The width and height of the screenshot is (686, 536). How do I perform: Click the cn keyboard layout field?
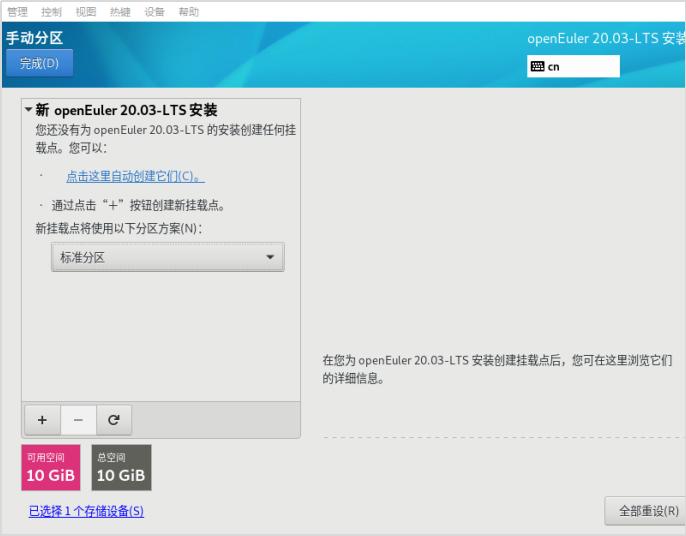573,67
